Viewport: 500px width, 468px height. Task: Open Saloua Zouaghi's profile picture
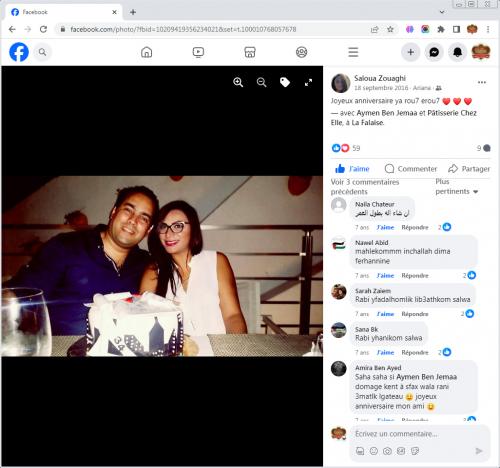(x=341, y=83)
